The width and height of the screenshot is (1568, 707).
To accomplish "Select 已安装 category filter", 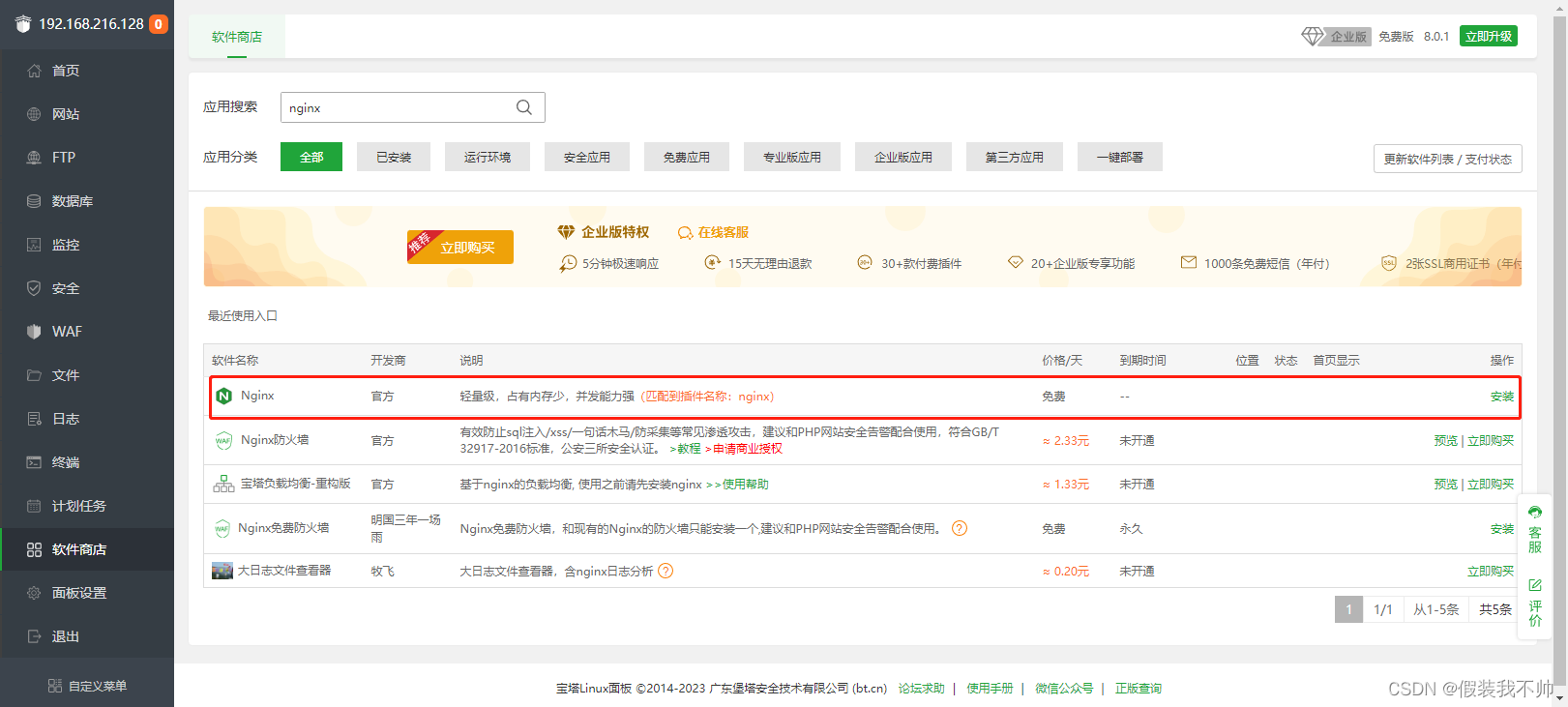I will click(x=394, y=157).
